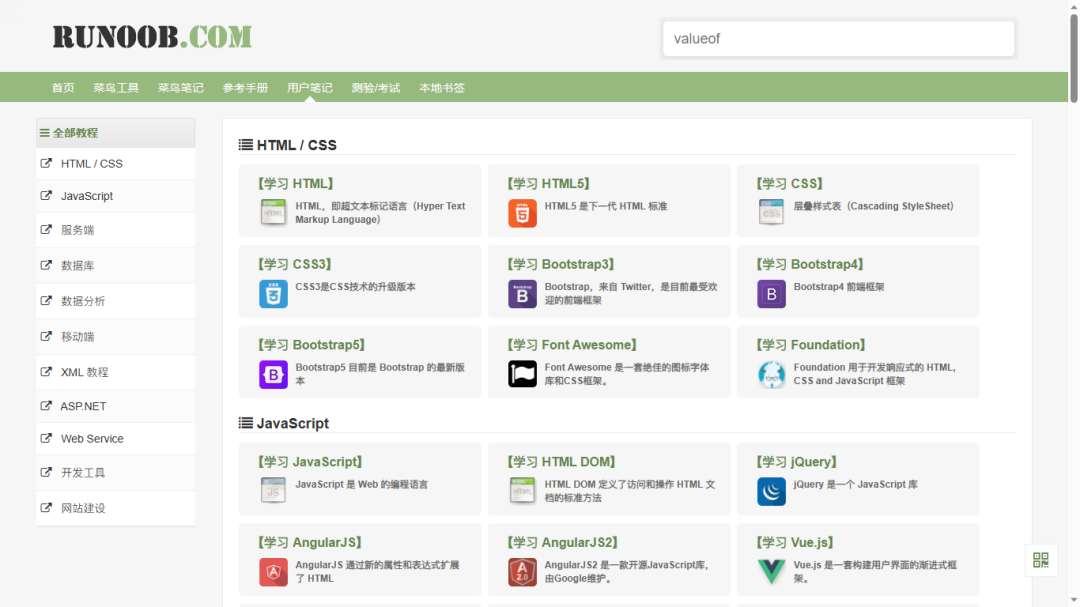Open the 用户笔记 nav item

[x=310, y=88]
